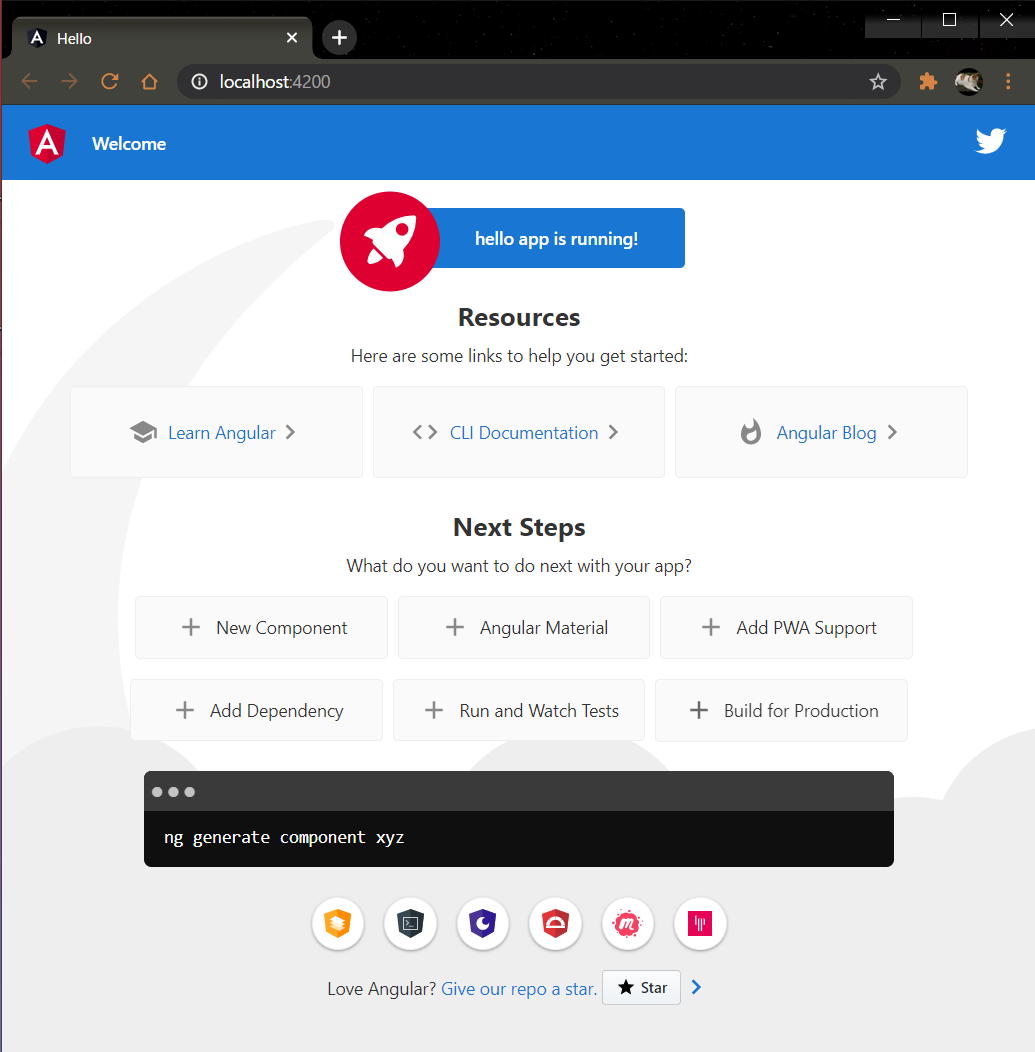Open the Meetup community icon

[x=627, y=924]
